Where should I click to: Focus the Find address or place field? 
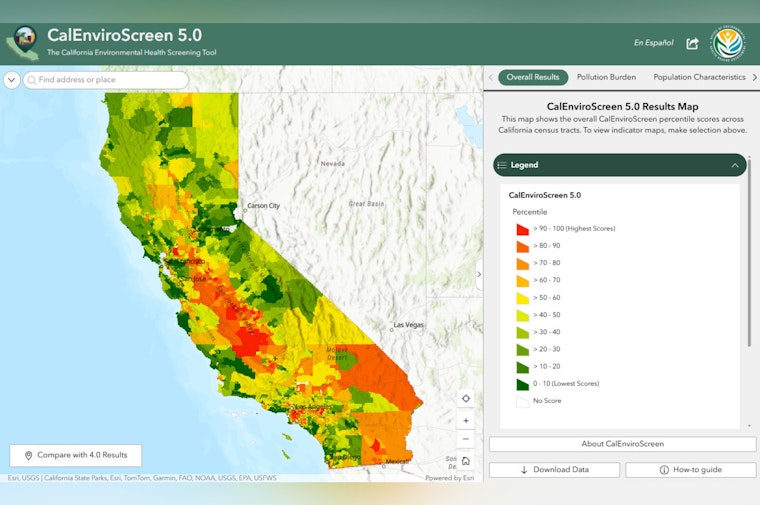point(106,80)
